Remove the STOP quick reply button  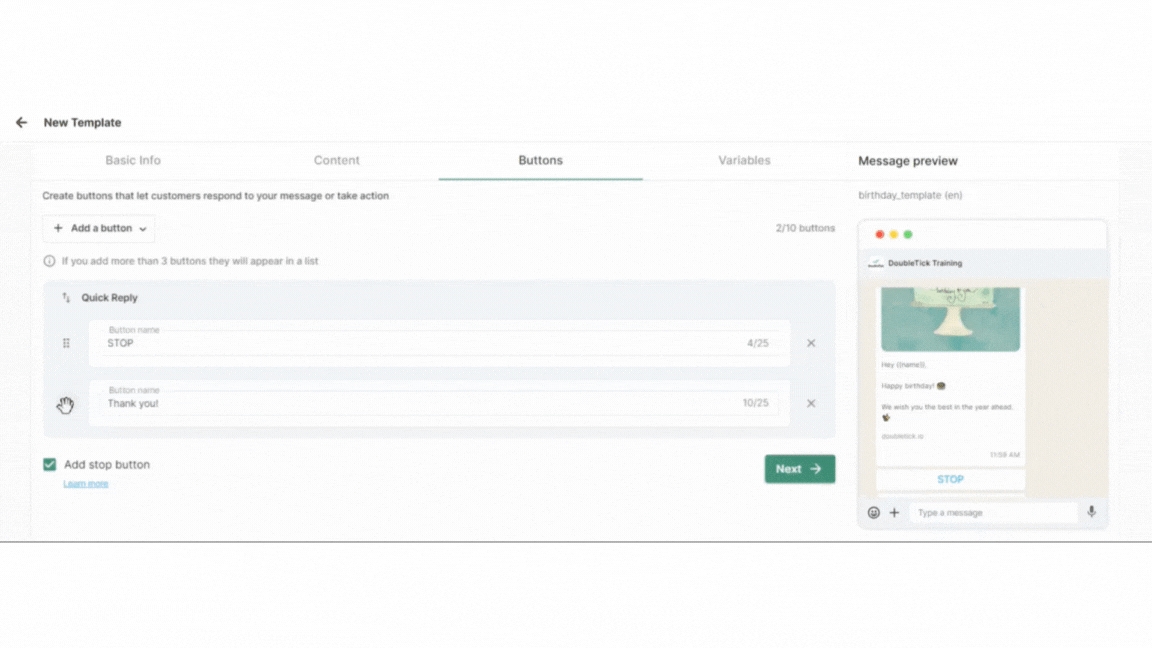coord(811,343)
